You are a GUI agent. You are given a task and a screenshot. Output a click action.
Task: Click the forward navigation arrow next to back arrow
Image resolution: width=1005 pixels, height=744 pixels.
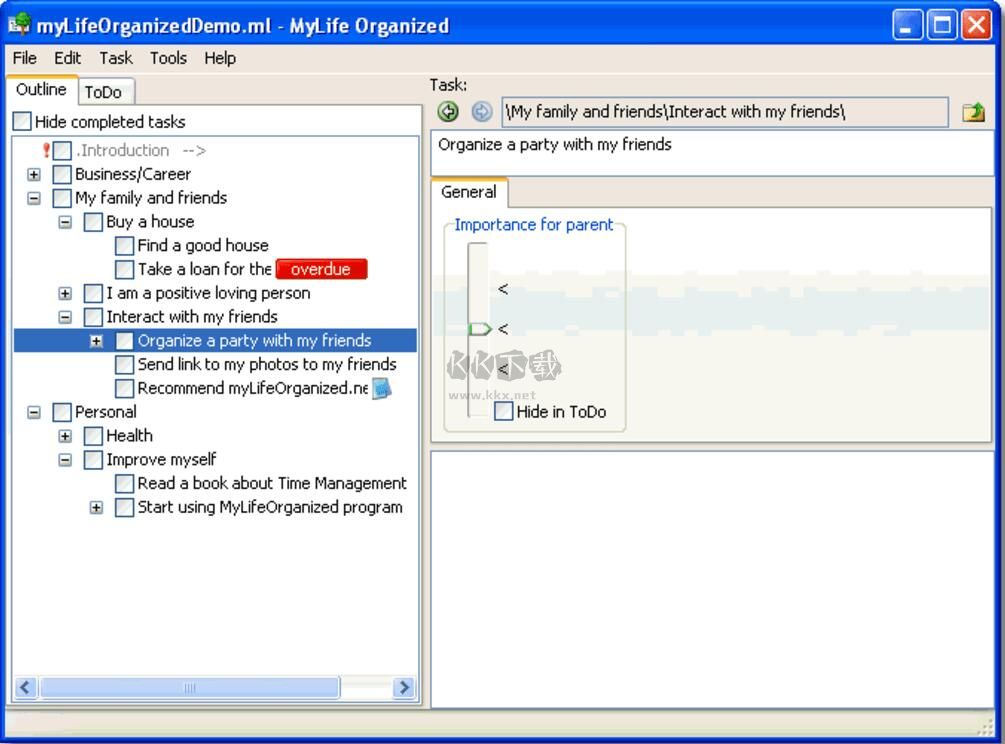click(x=481, y=111)
